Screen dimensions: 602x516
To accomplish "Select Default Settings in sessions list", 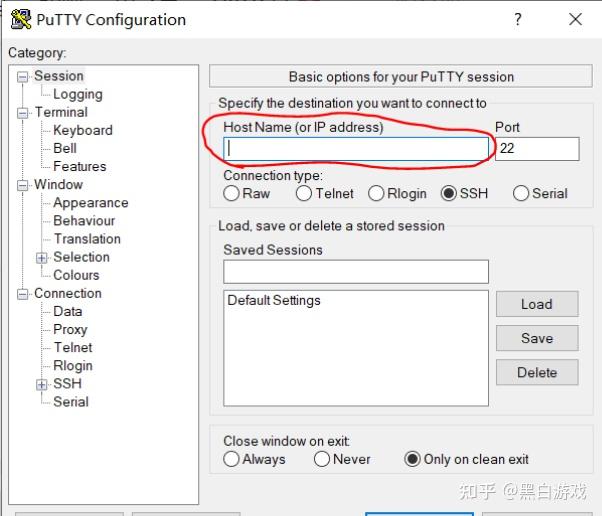I will (274, 300).
